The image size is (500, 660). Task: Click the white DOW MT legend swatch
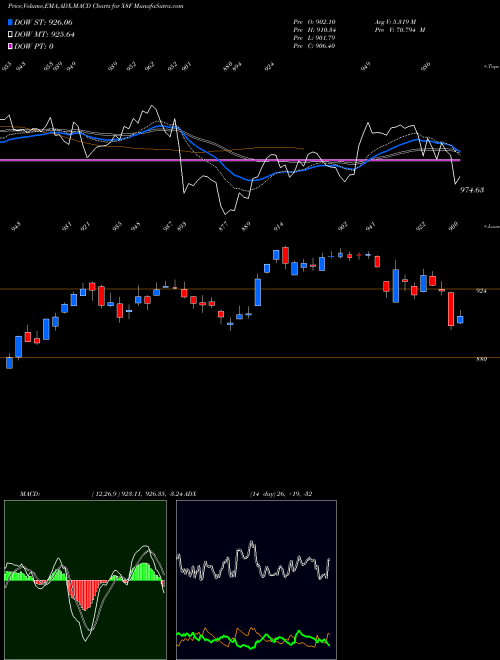click(x=10, y=35)
